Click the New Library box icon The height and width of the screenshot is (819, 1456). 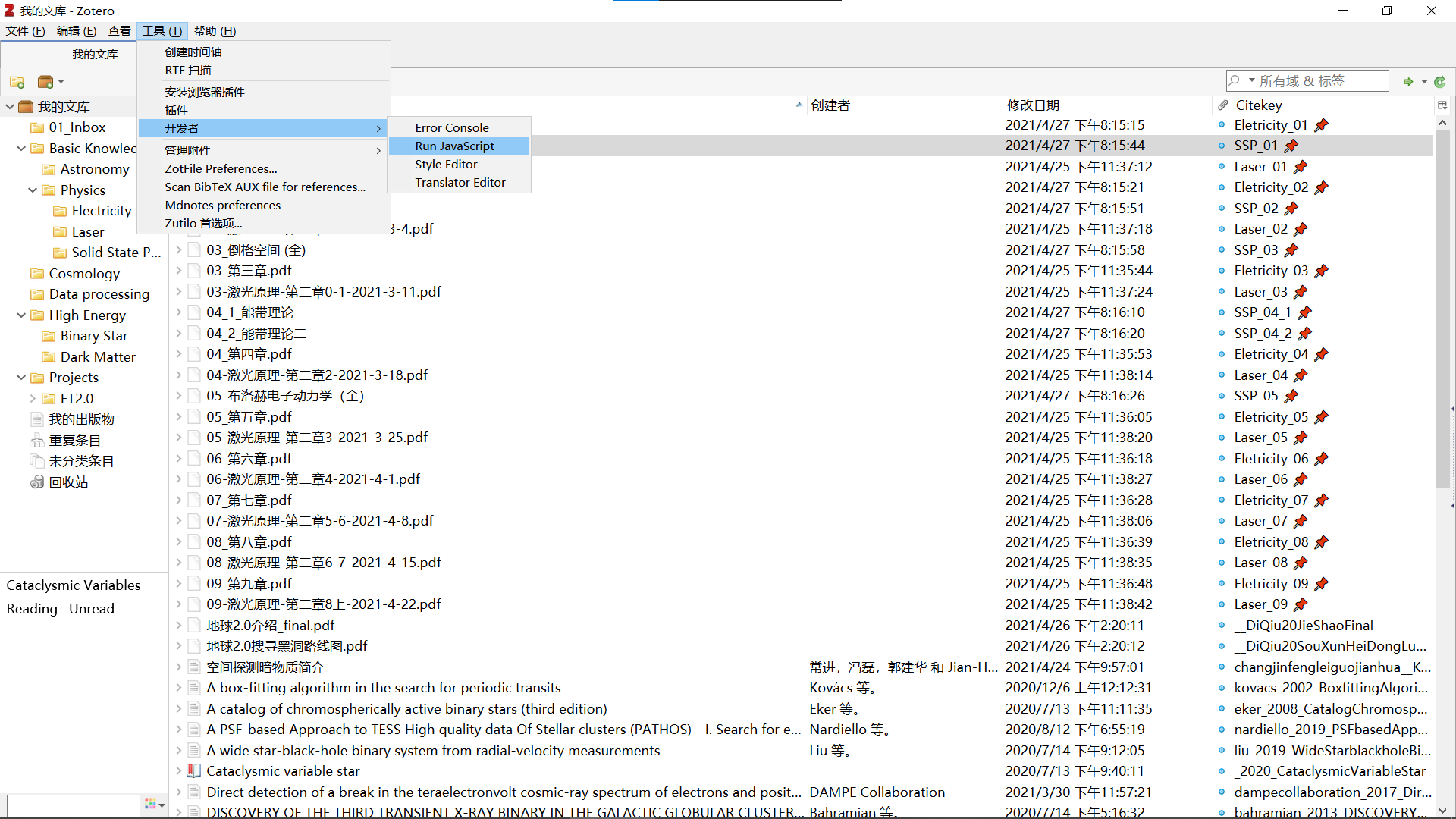click(45, 82)
